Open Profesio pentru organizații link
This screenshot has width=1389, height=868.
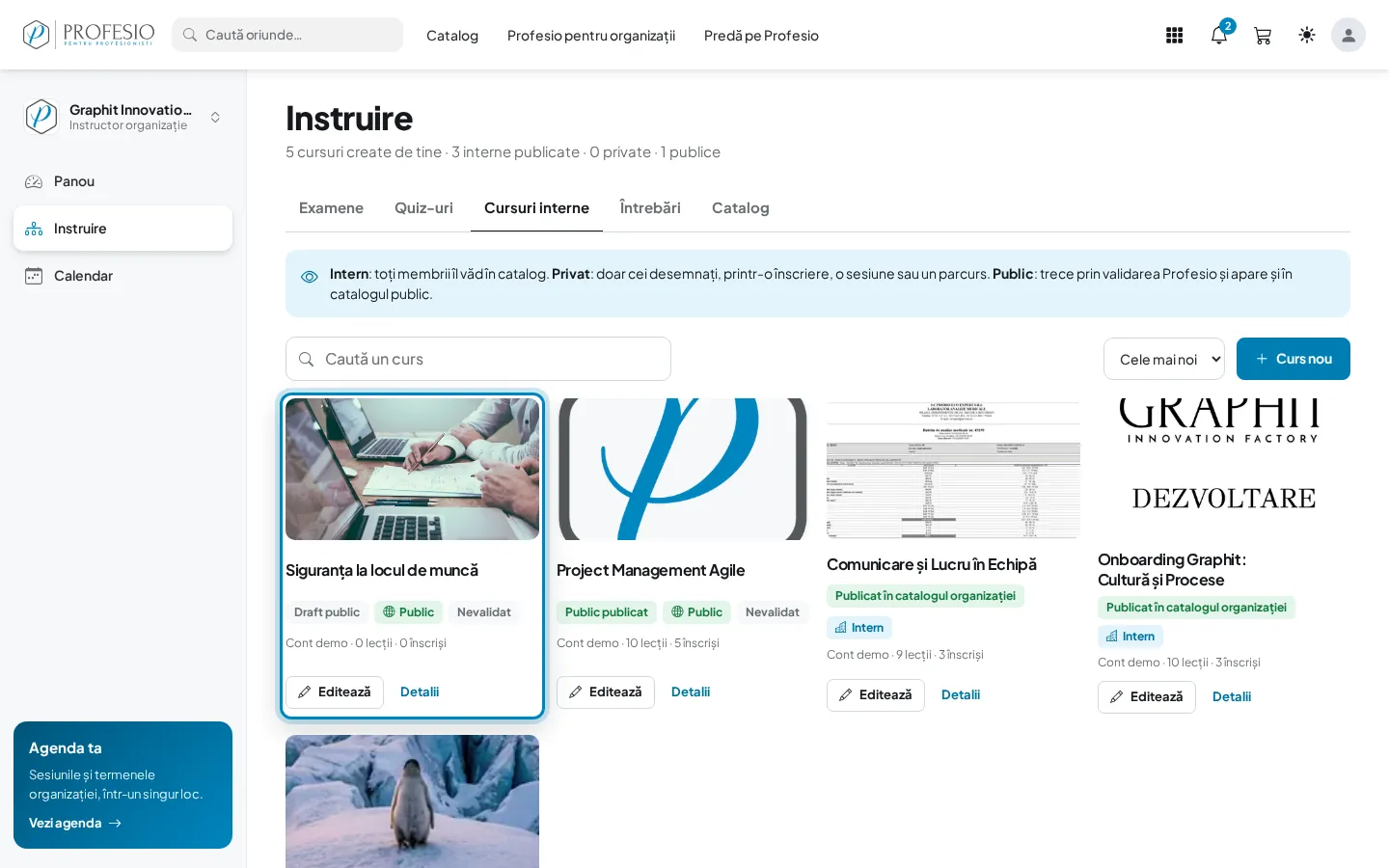pos(591,36)
